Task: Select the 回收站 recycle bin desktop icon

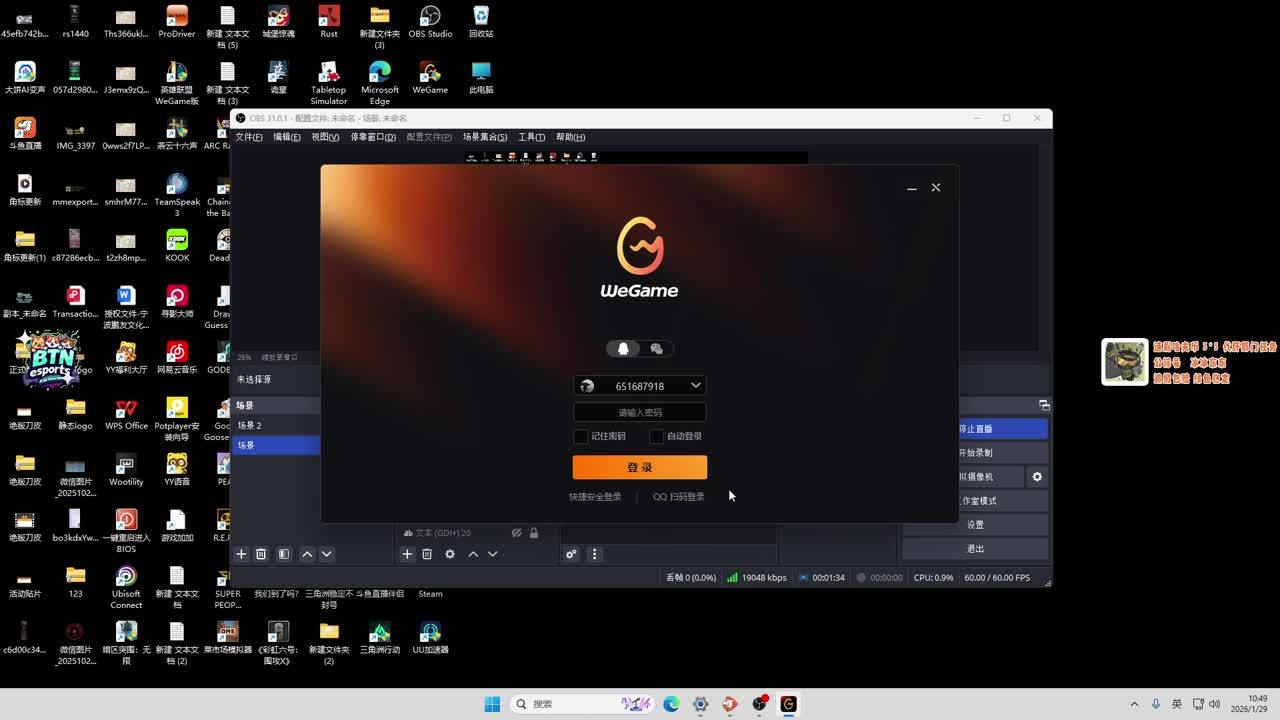Action: coord(481,22)
